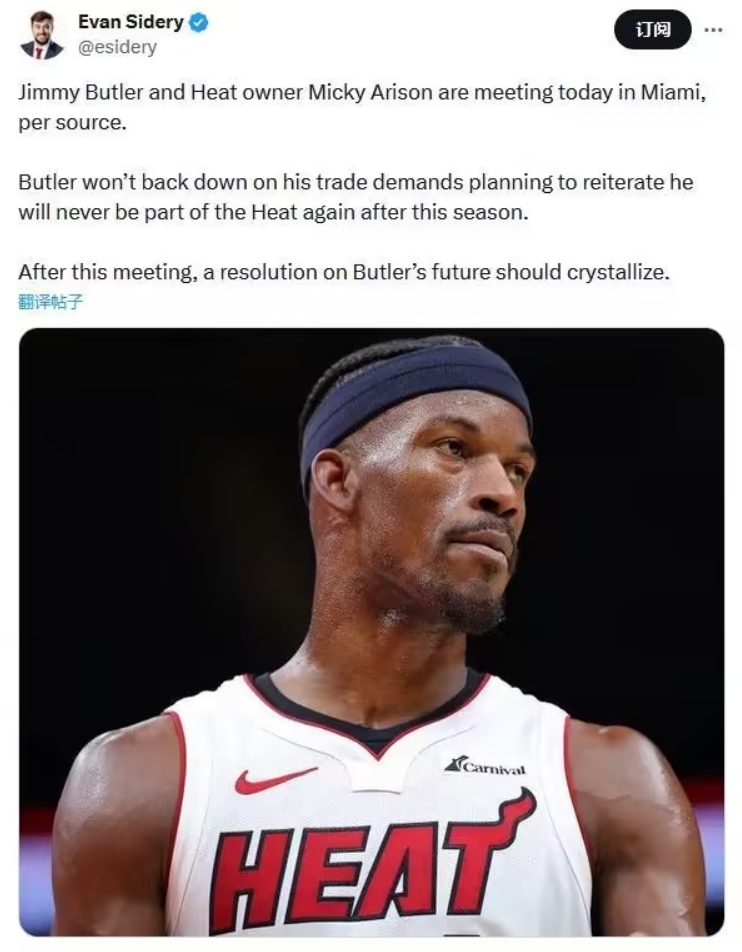Click the blue verified badge
Image resolution: width=742 pixels, height=952 pixels.
pos(199,23)
